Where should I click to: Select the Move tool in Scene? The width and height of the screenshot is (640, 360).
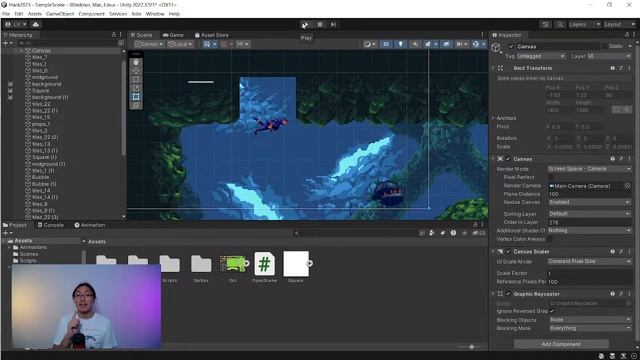click(x=136, y=71)
